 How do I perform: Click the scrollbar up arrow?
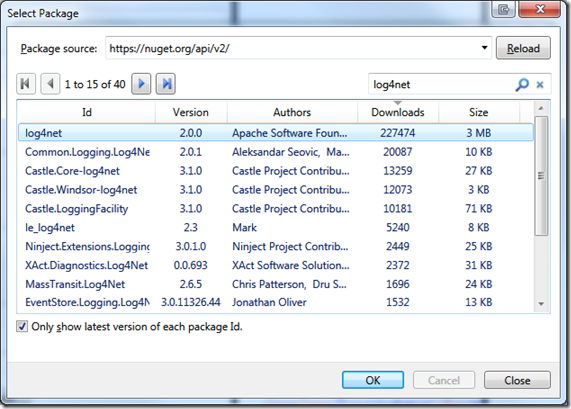[541, 108]
